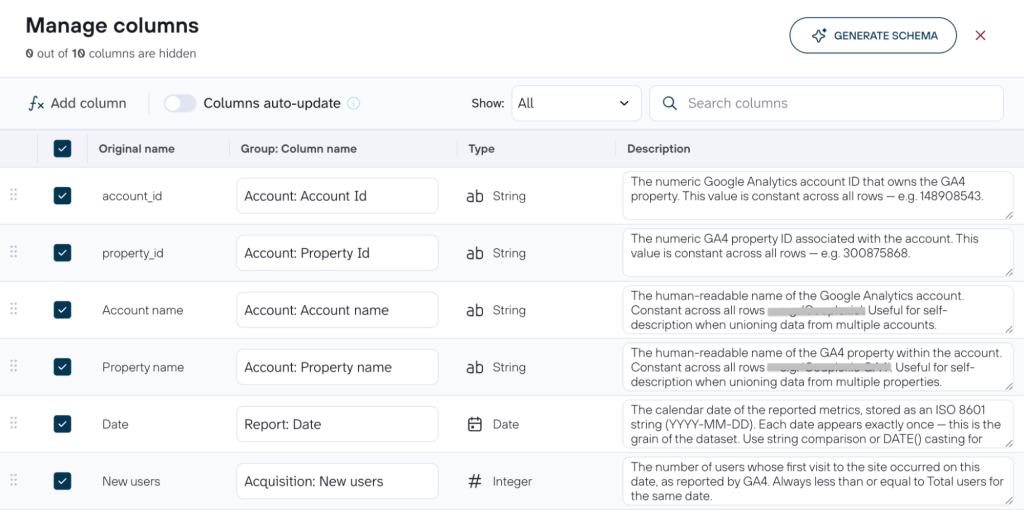Image resolution: width=1024 pixels, height=510 pixels.
Task: Uncheck the account_id row checkbox
Action: (x=62, y=196)
